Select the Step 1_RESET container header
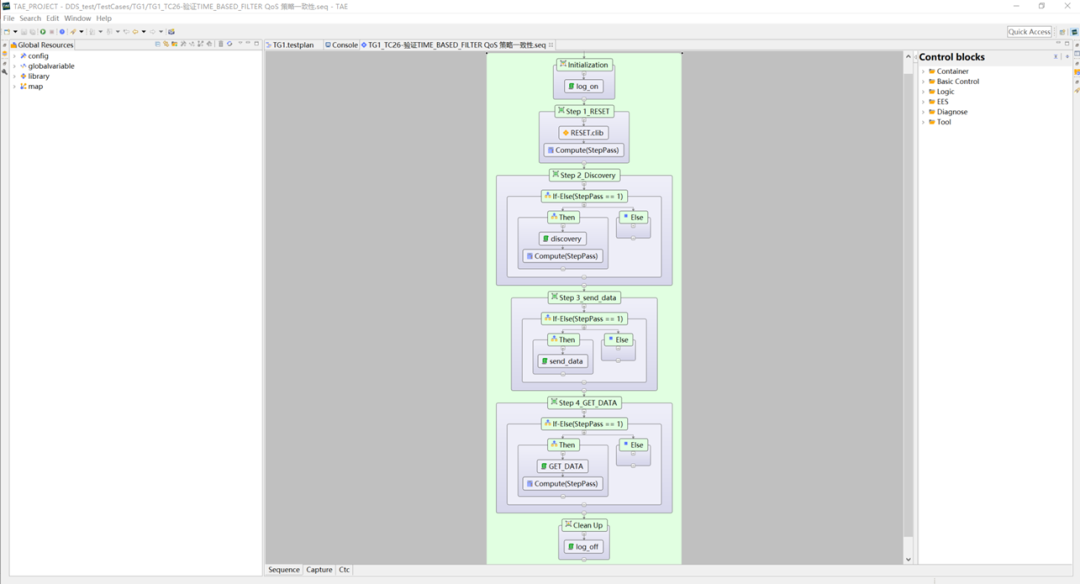Screen dimensions: 1080x584 pos(584,111)
